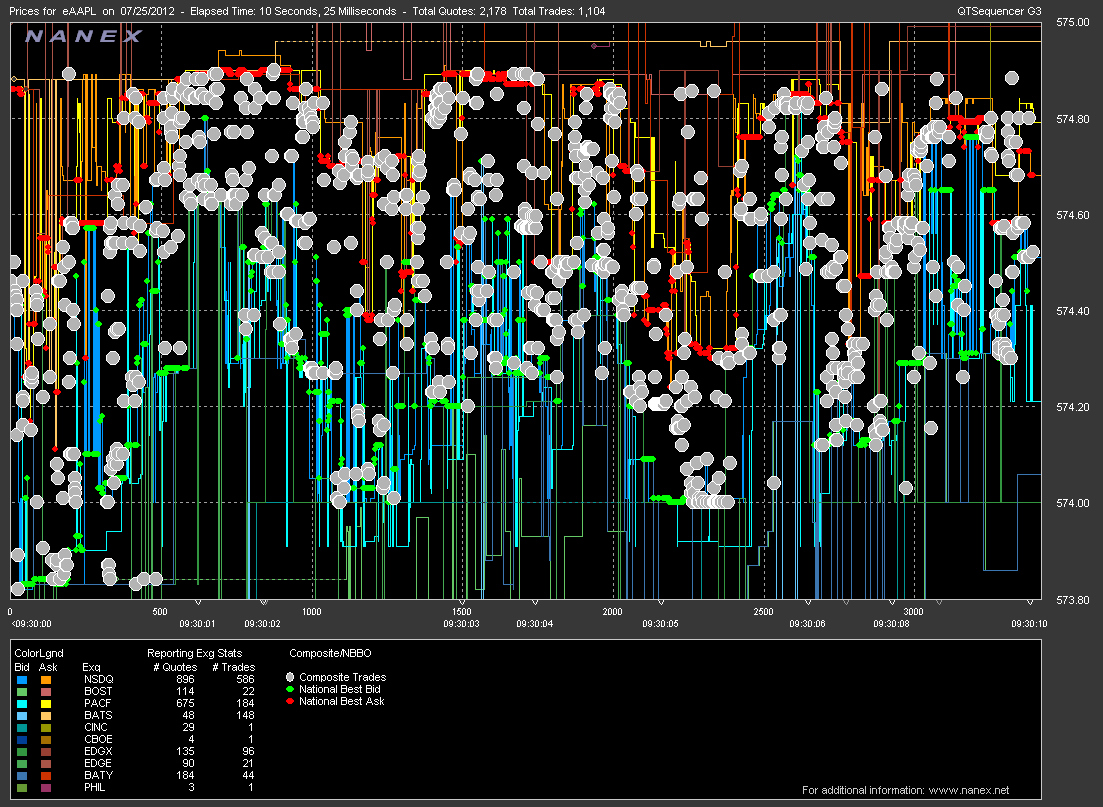Select the PHIL ask color swatch

click(46, 787)
